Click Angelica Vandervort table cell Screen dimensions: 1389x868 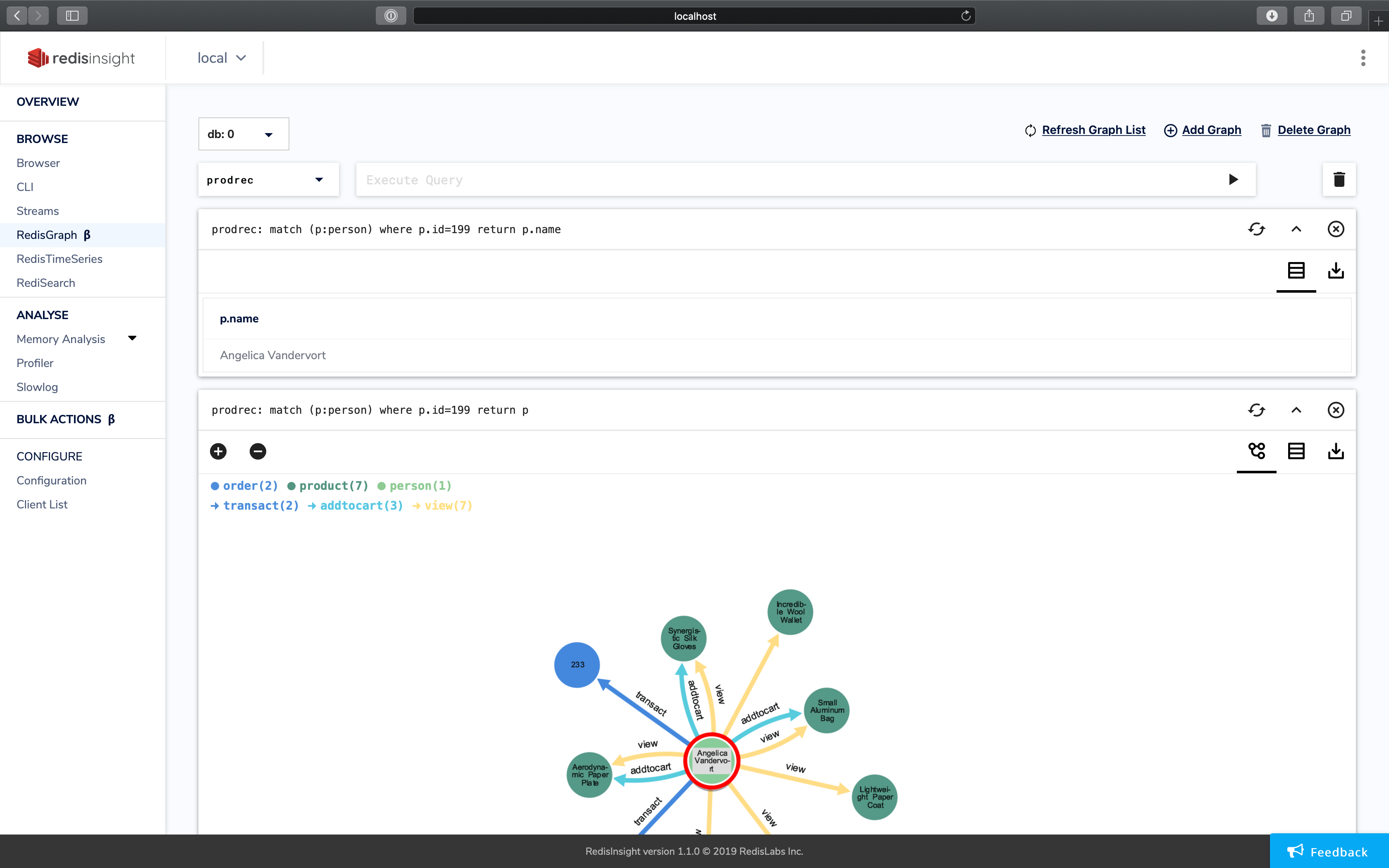(x=273, y=355)
